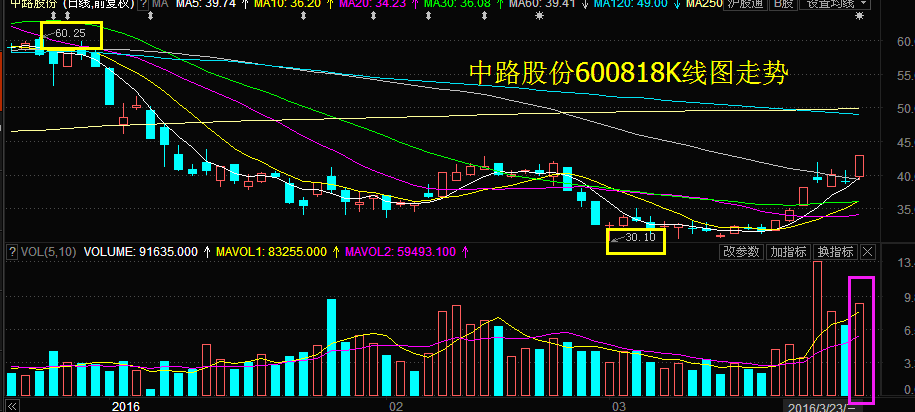Image resolution: width=915 pixels, height=412 pixels.
Task: Close the volume indicator panel with X
Action: 868,252
